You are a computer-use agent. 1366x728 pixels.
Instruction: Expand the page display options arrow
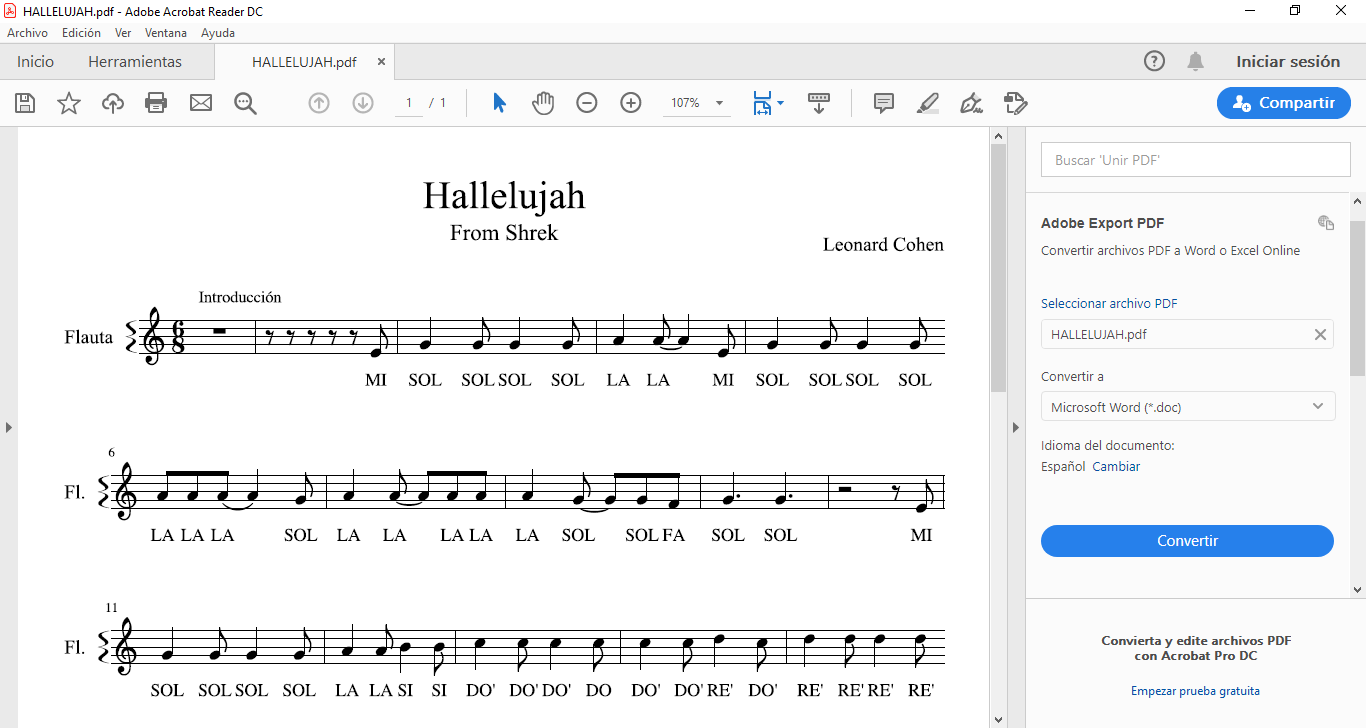tap(780, 103)
